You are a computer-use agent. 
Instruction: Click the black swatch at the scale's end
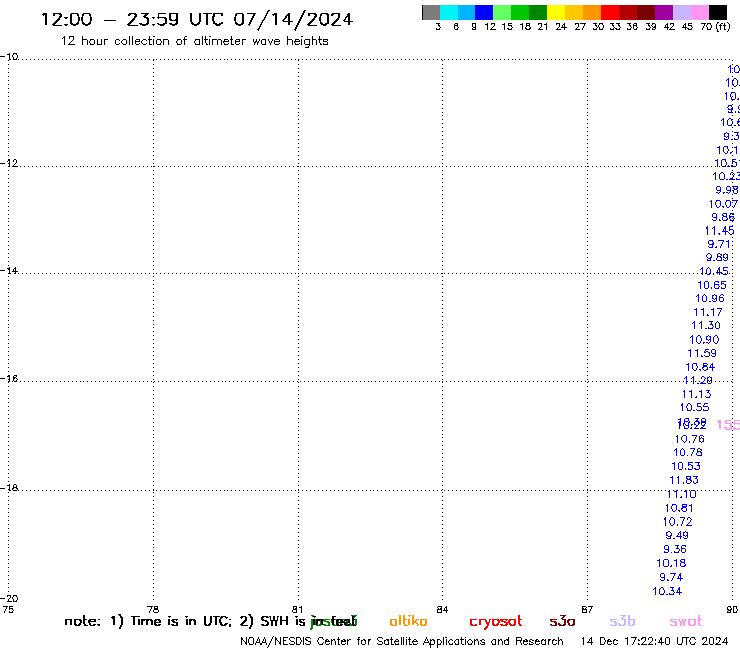pyautogui.click(x=718, y=12)
